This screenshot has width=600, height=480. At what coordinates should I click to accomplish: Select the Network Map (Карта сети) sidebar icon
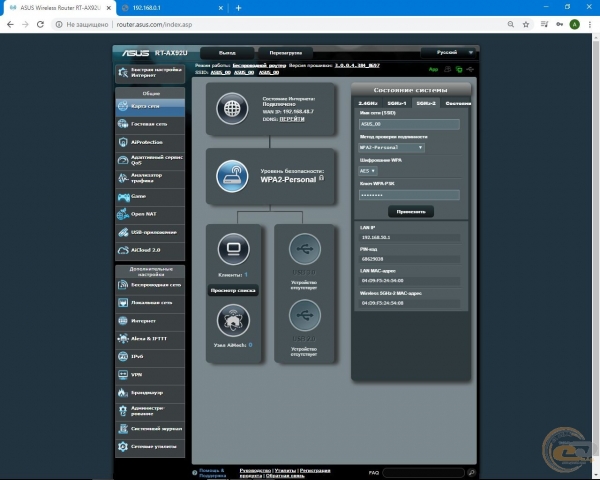(x=123, y=106)
